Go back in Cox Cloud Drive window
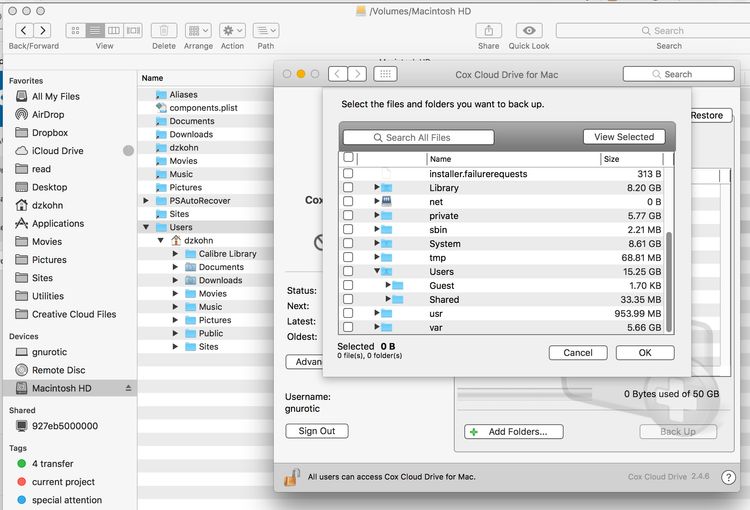 pos(338,74)
